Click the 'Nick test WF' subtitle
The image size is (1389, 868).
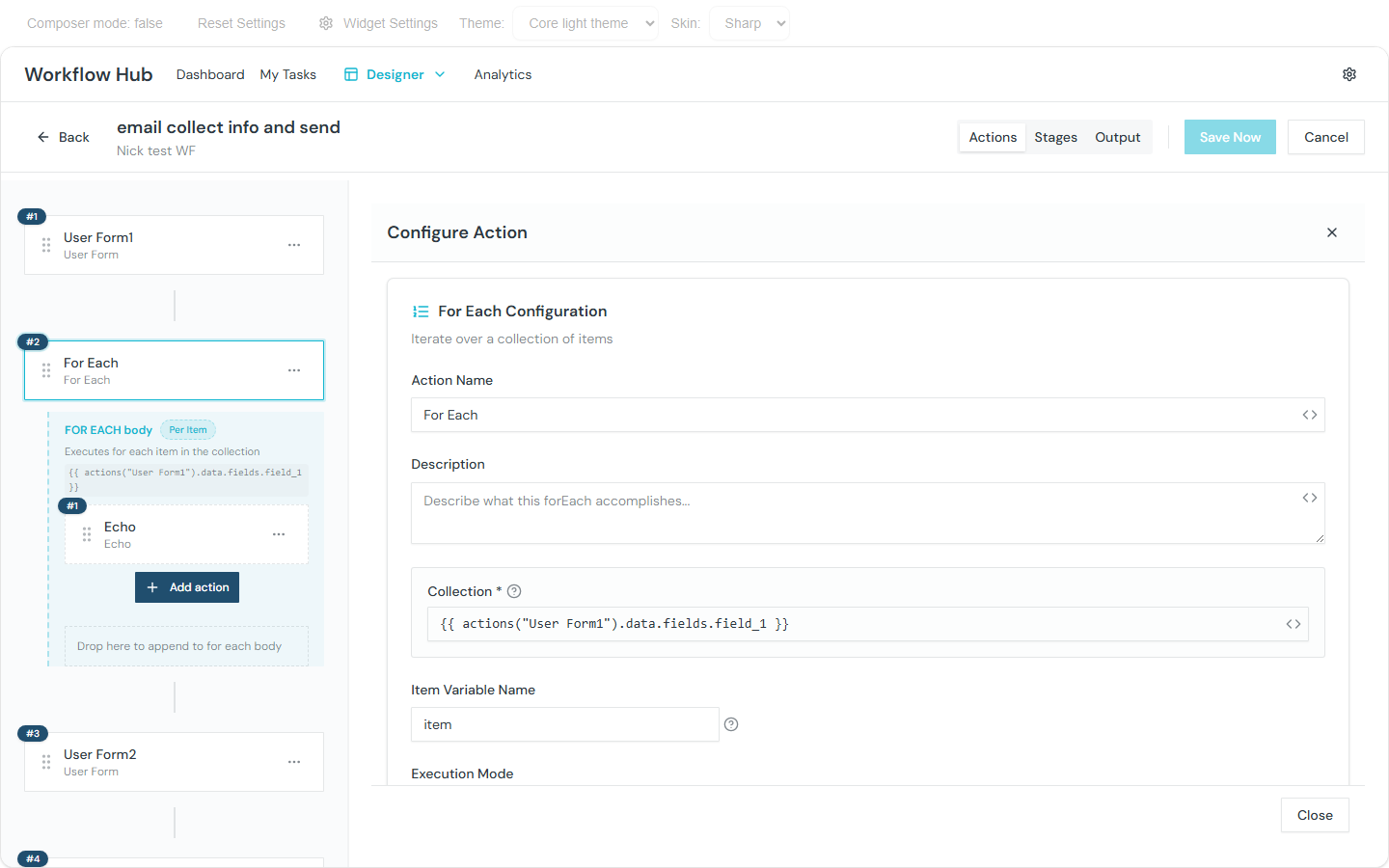point(156,150)
